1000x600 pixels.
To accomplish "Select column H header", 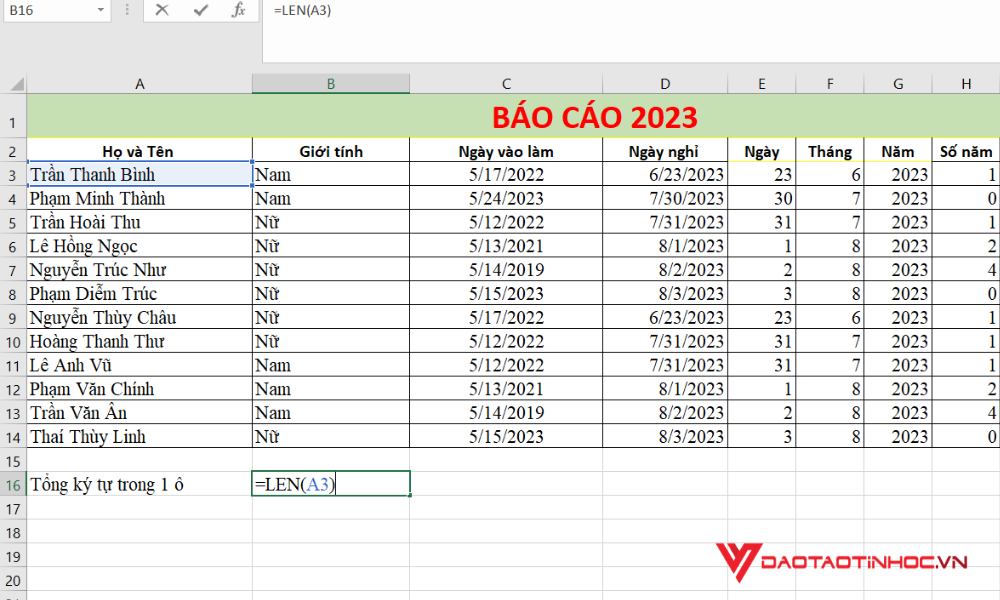I will (966, 84).
